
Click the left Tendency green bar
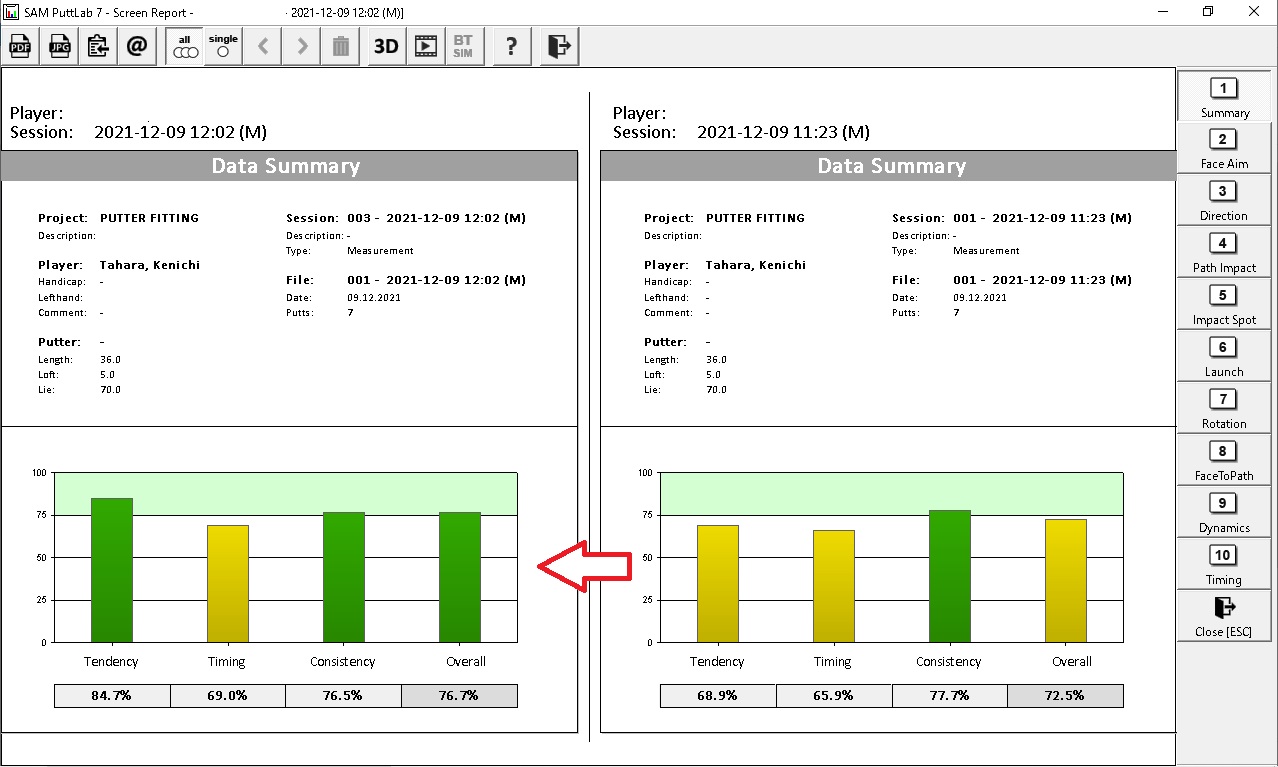click(111, 570)
